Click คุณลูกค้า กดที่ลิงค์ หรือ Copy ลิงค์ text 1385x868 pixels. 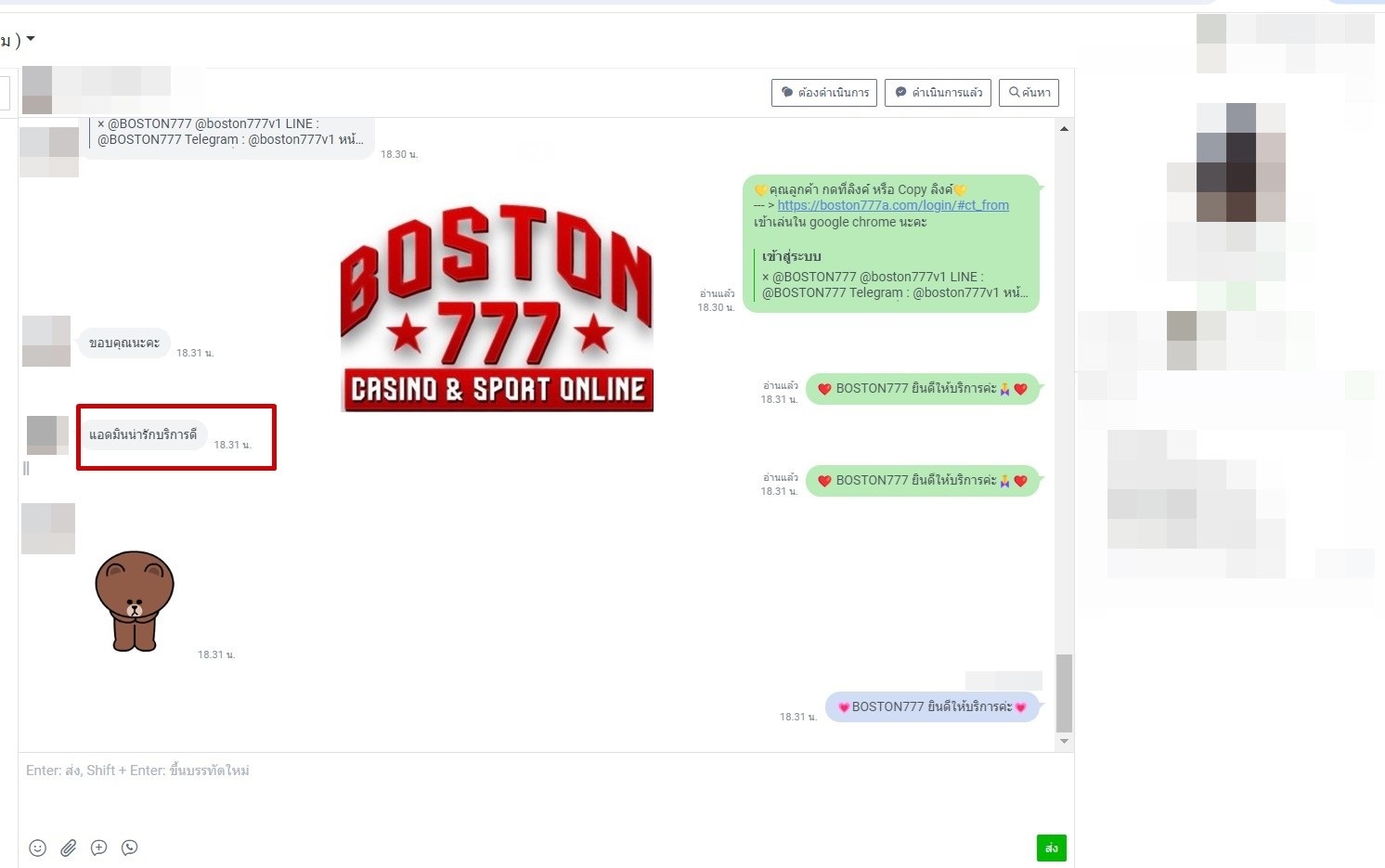[861, 189]
